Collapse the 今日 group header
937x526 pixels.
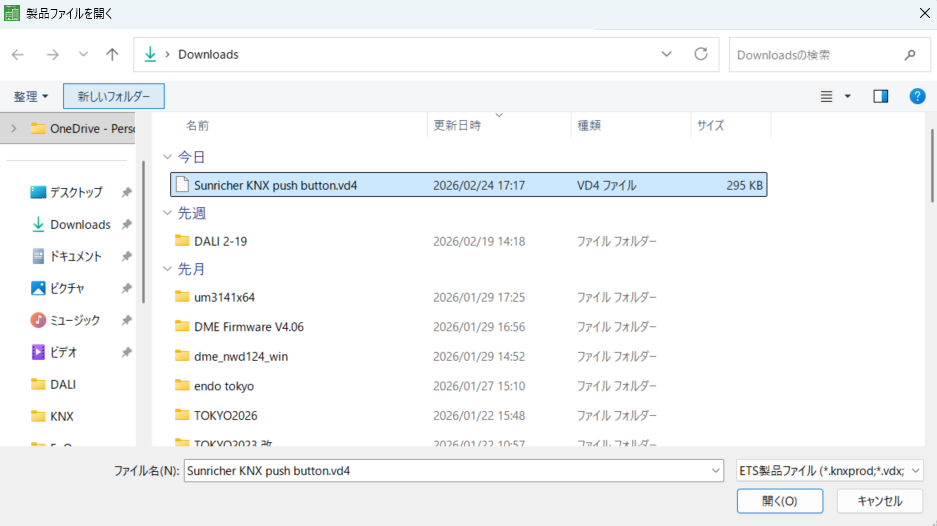click(x=168, y=158)
